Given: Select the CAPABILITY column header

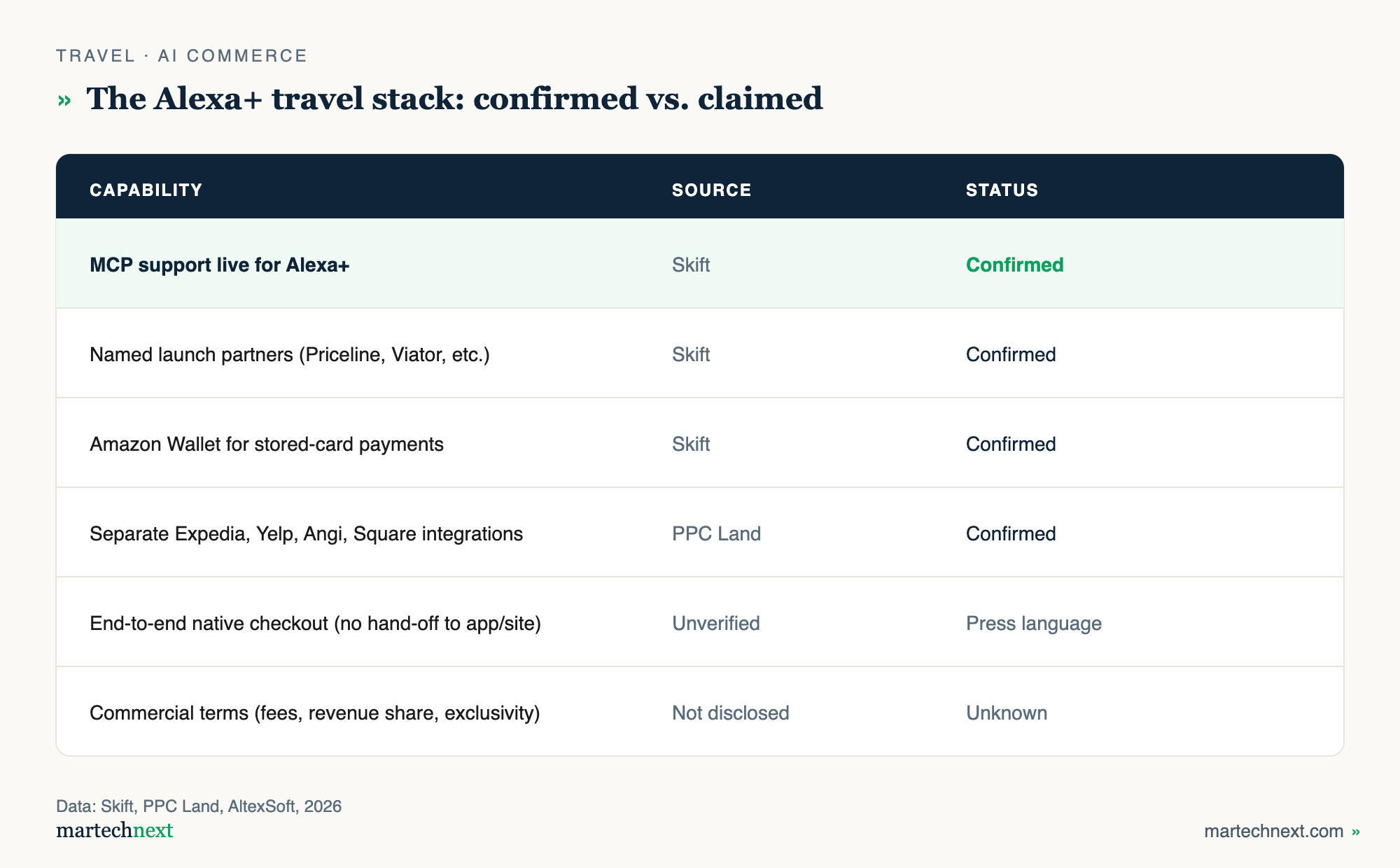Looking at the screenshot, I should [146, 190].
